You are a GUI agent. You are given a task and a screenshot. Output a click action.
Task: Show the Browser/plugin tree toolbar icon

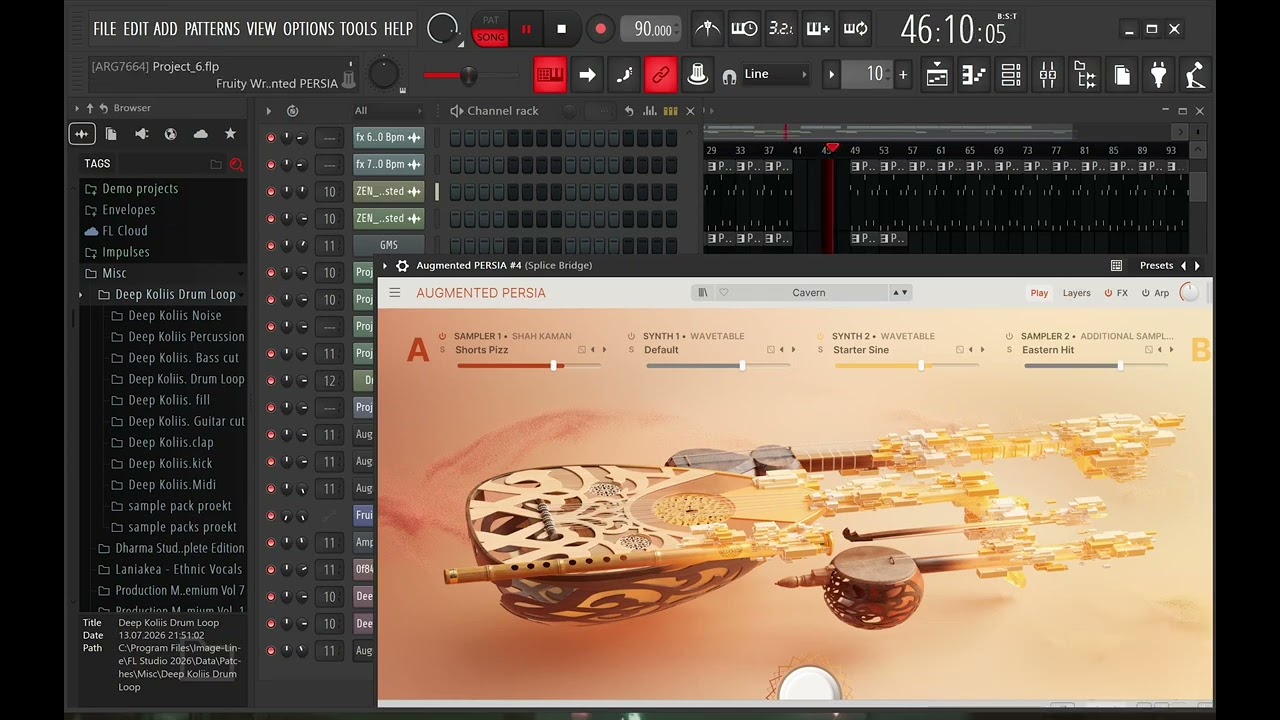(x=1085, y=74)
